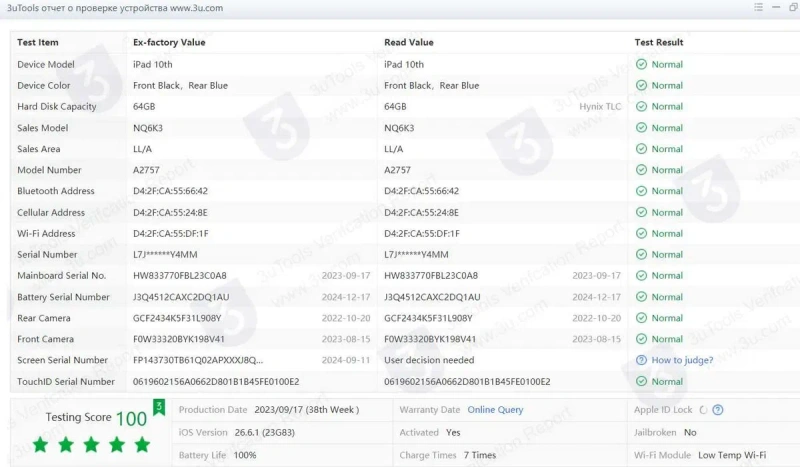800x467 pixels.
Task: Click the Read Value column header
Action: (x=409, y=42)
